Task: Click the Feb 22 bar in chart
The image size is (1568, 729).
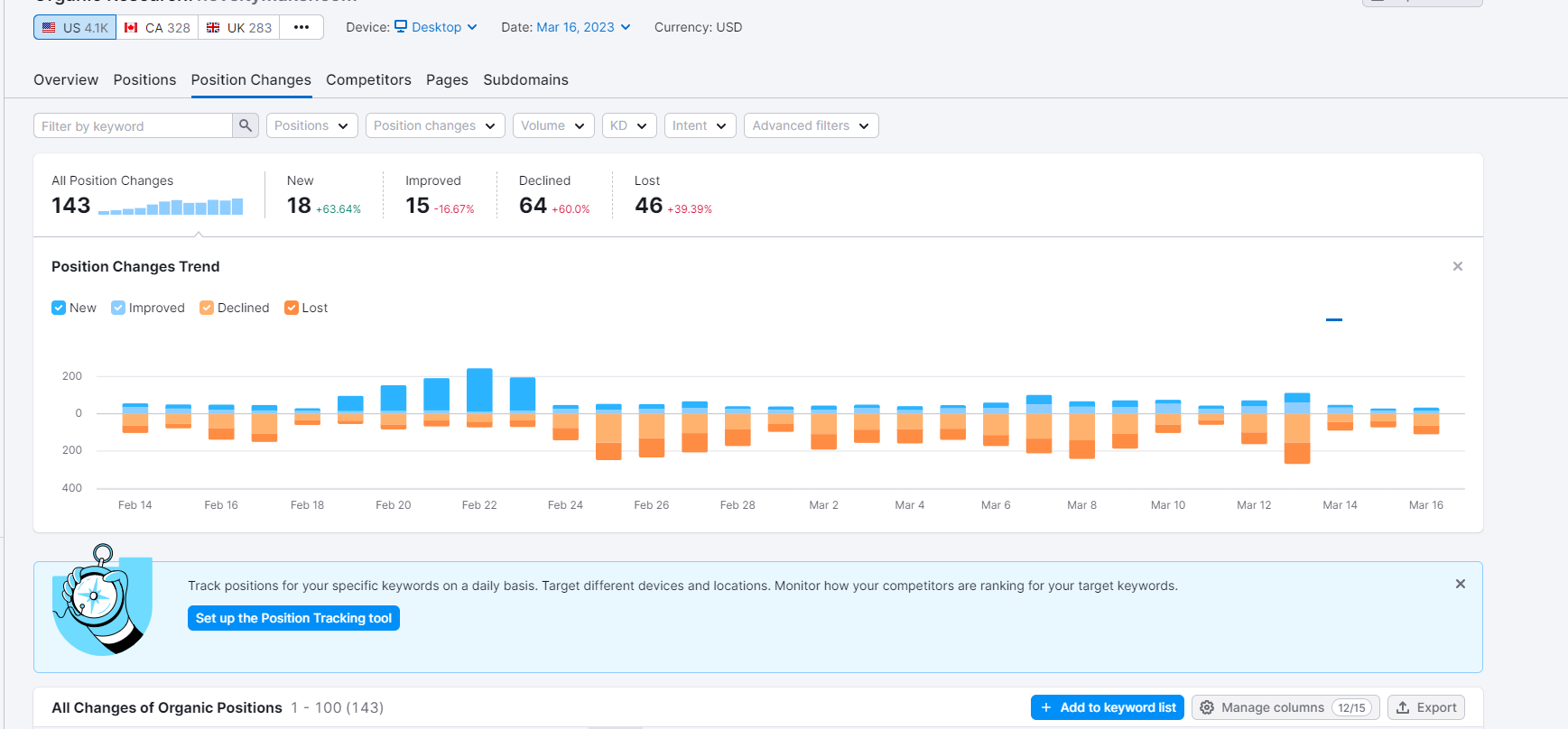Action: point(479,398)
